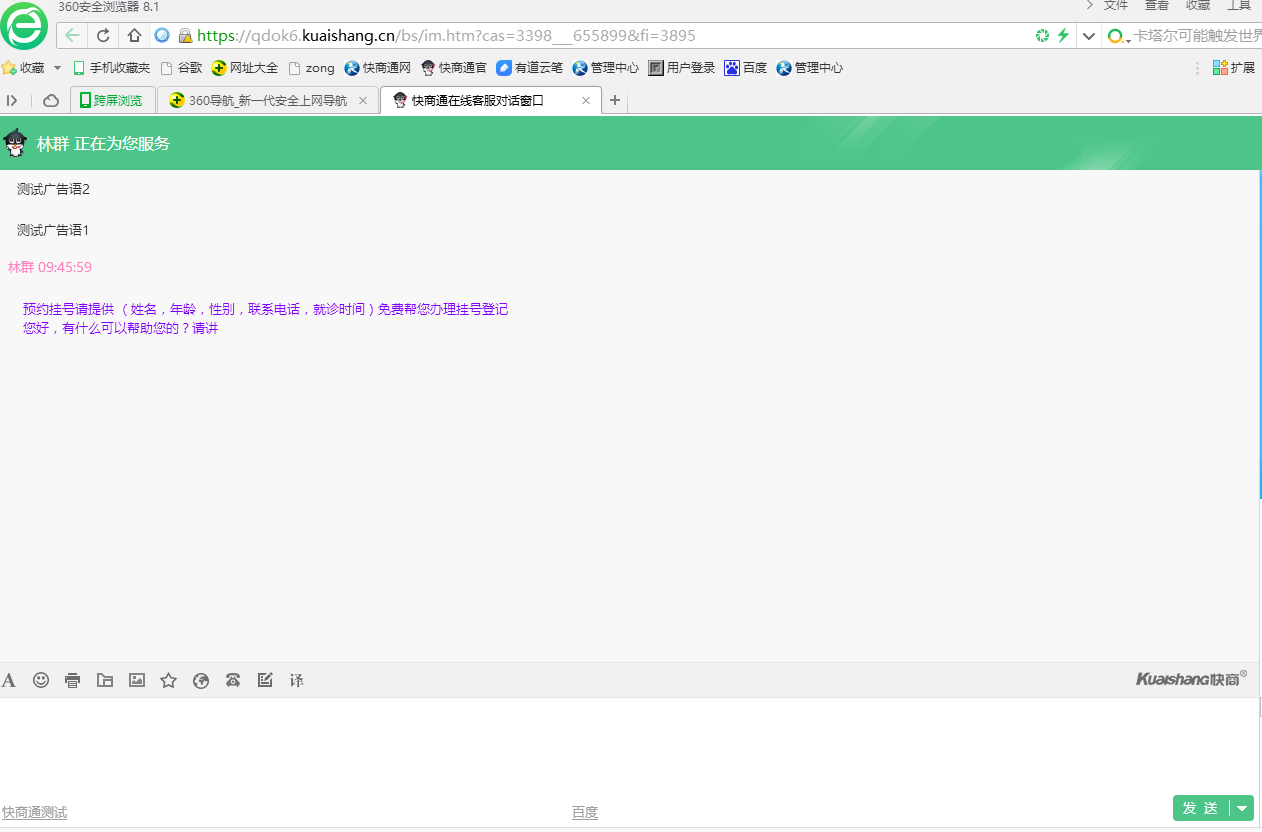The width and height of the screenshot is (1262, 832).
Task: Click the 百度 link below the input
Action: point(585,813)
